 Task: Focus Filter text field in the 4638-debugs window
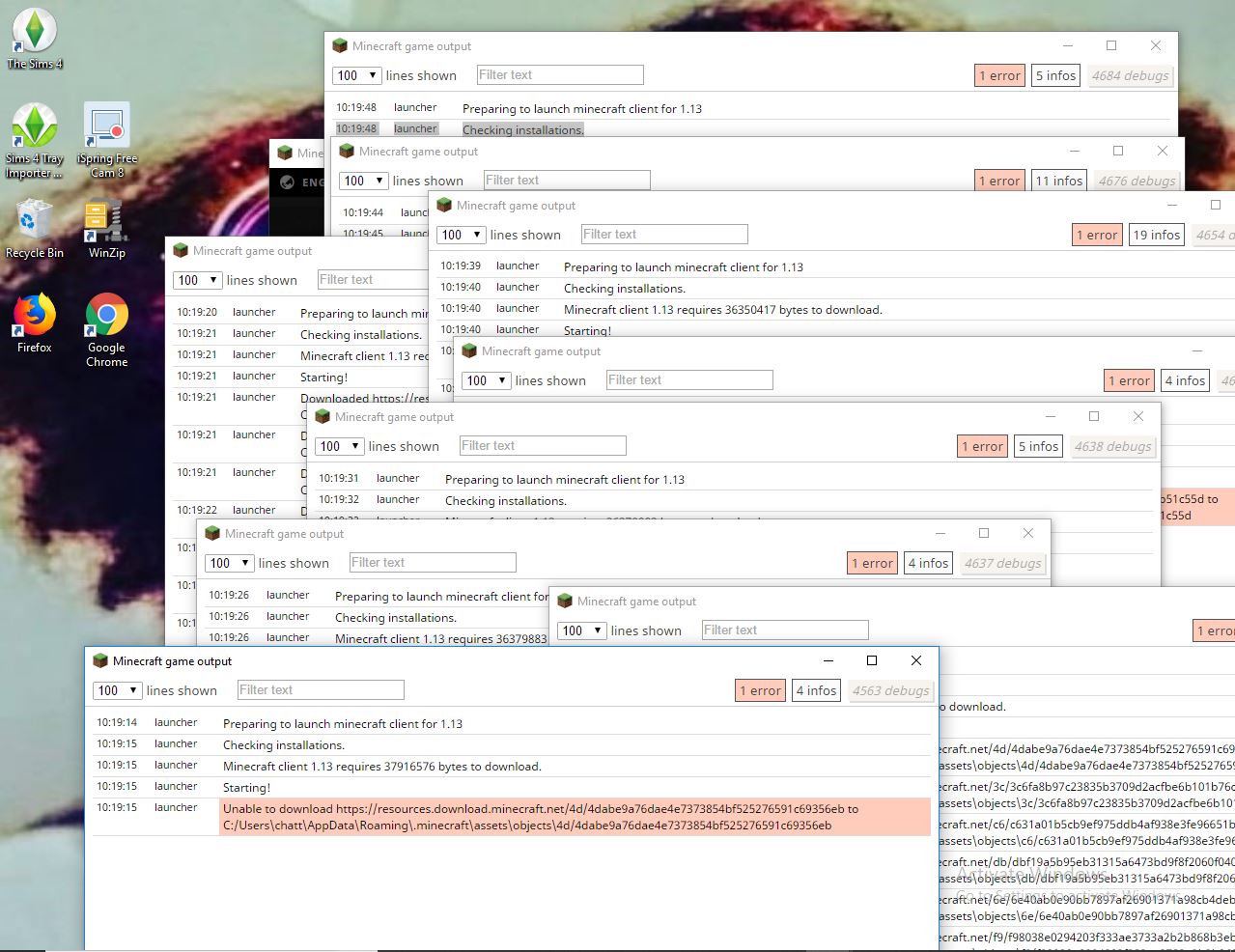point(543,445)
